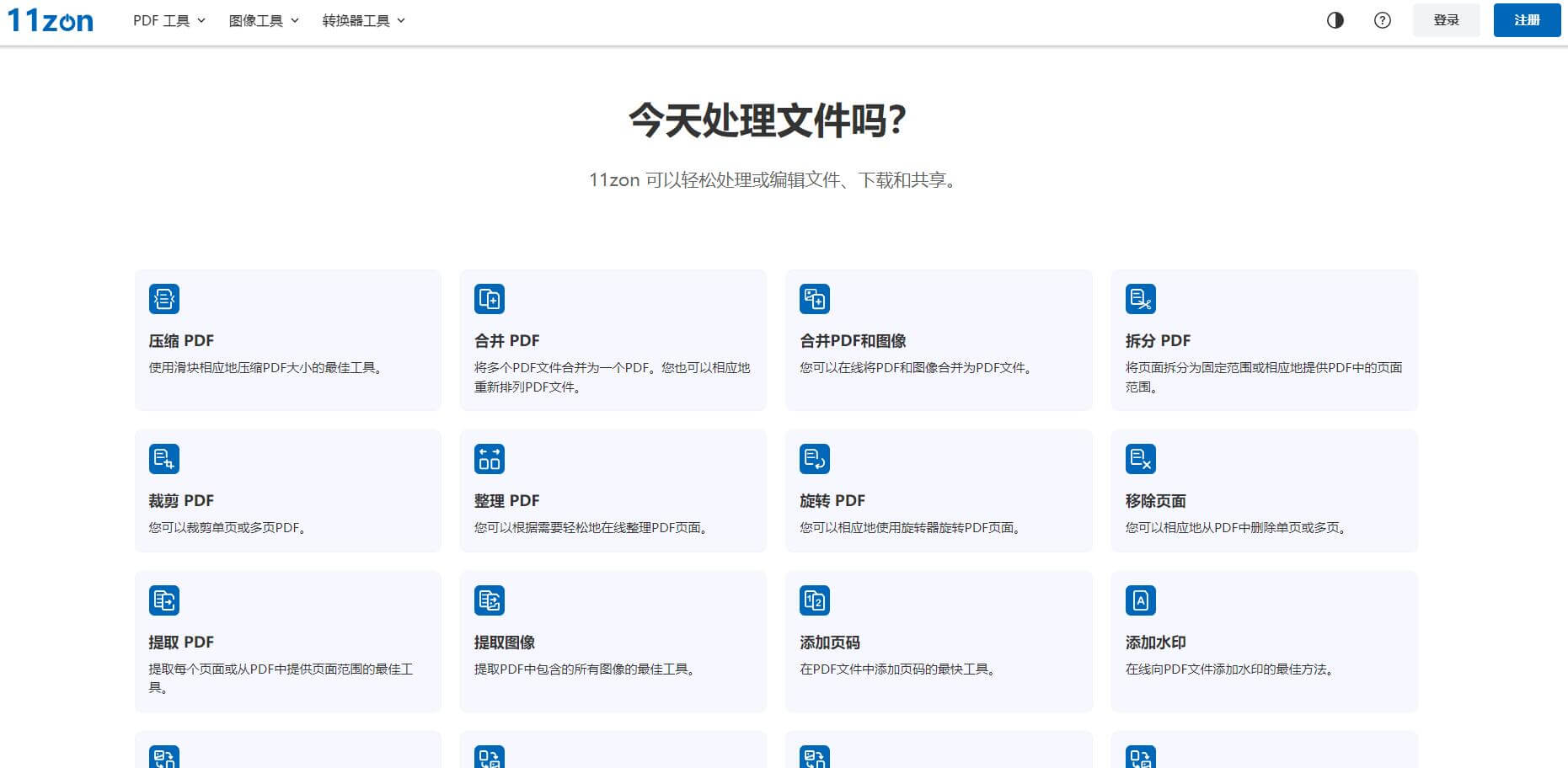Open the 旋转 PDF rotate icon
The image size is (1568, 768).
pyautogui.click(x=815, y=459)
